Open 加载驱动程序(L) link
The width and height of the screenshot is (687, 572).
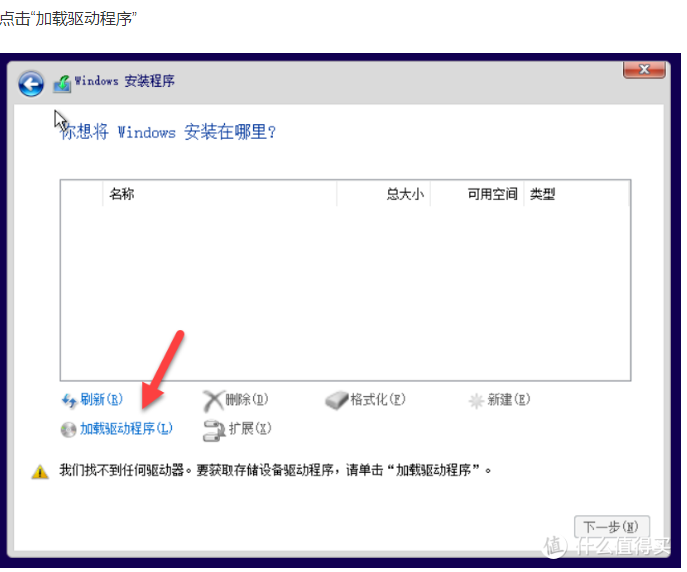tap(126, 428)
